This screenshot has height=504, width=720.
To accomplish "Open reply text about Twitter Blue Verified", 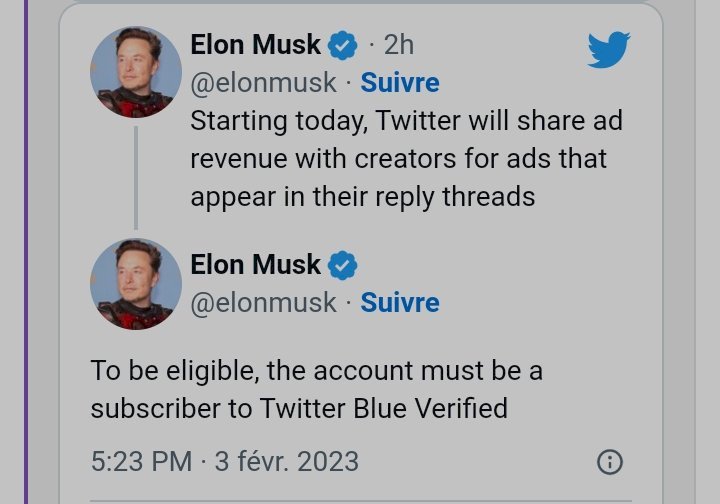I will pyautogui.click(x=316, y=390).
